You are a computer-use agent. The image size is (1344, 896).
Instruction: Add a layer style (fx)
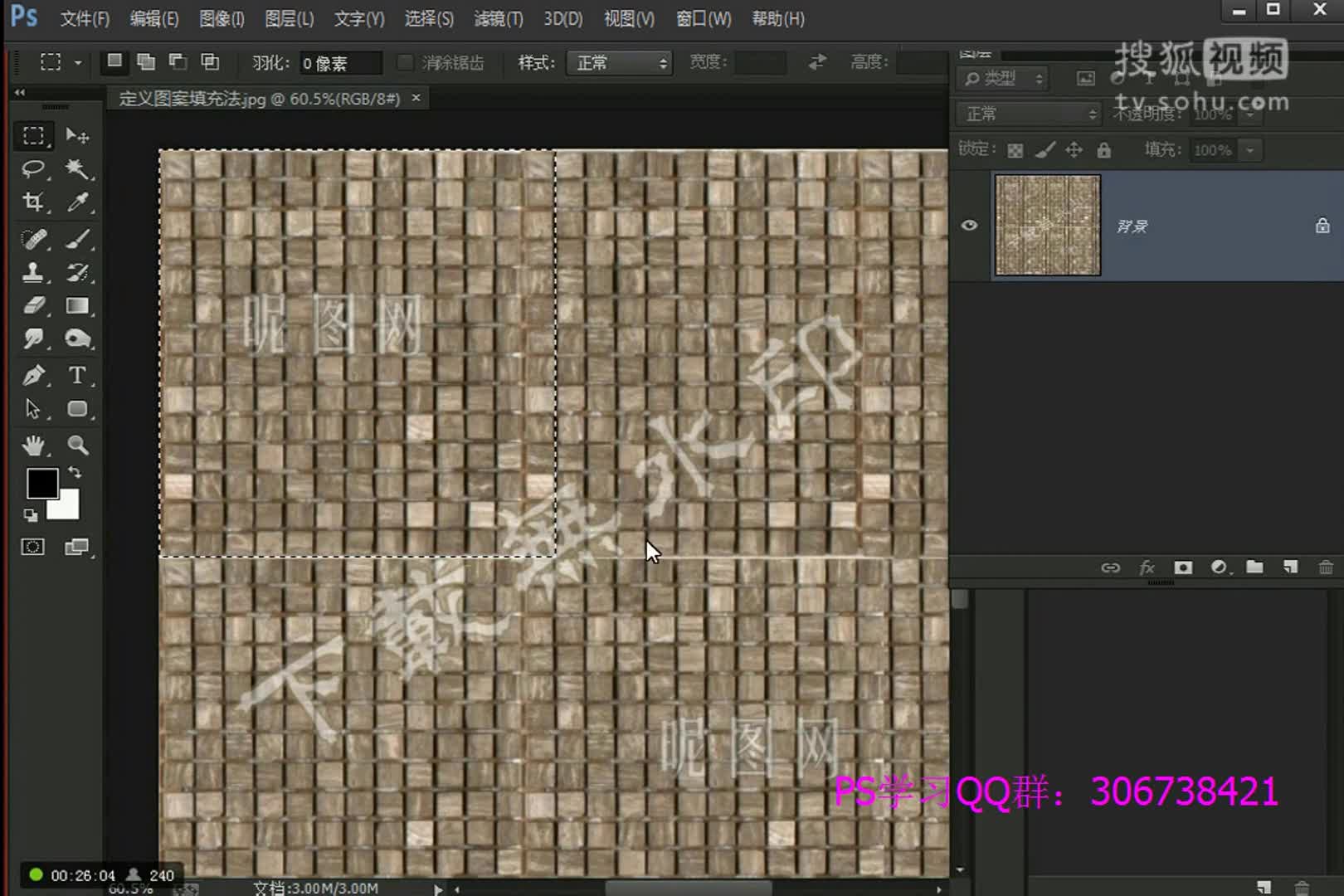[x=1147, y=567]
